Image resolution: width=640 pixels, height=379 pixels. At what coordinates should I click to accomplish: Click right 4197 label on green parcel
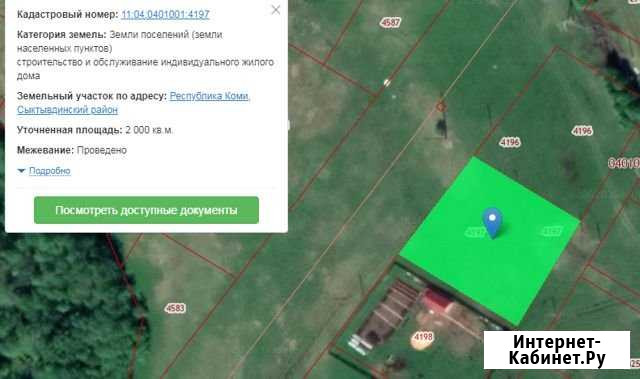pyautogui.click(x=552, y=231)
